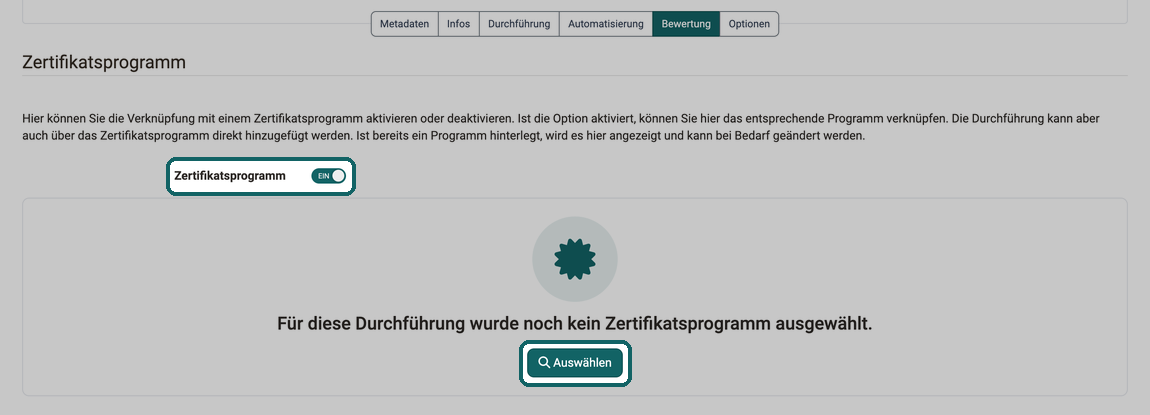The height and width of the screenshot is (415, 1150).
Task: Open the Infos tab
Action: click(x=458, y=23)
